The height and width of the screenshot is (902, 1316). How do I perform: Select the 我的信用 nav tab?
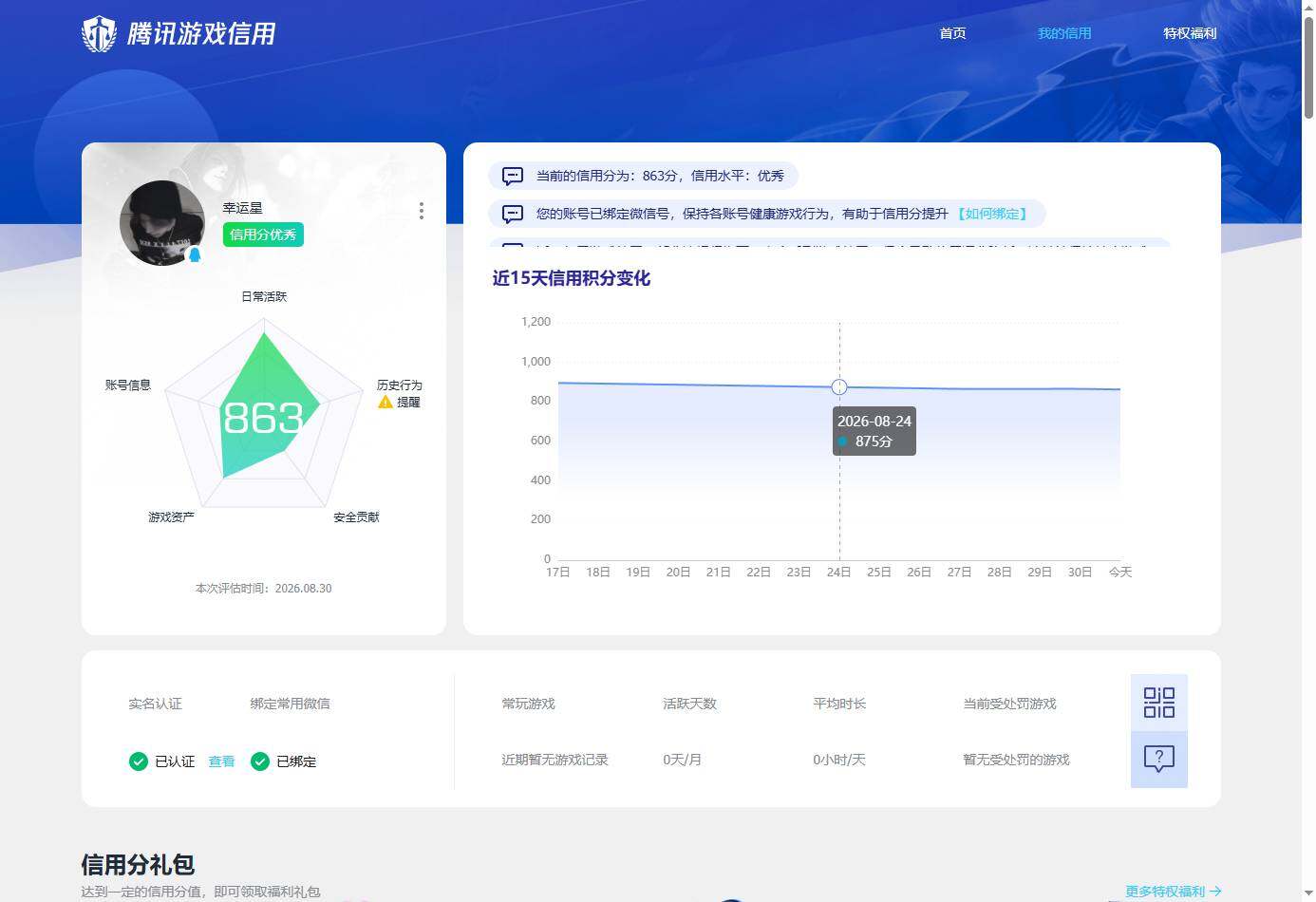point(1064,33)
